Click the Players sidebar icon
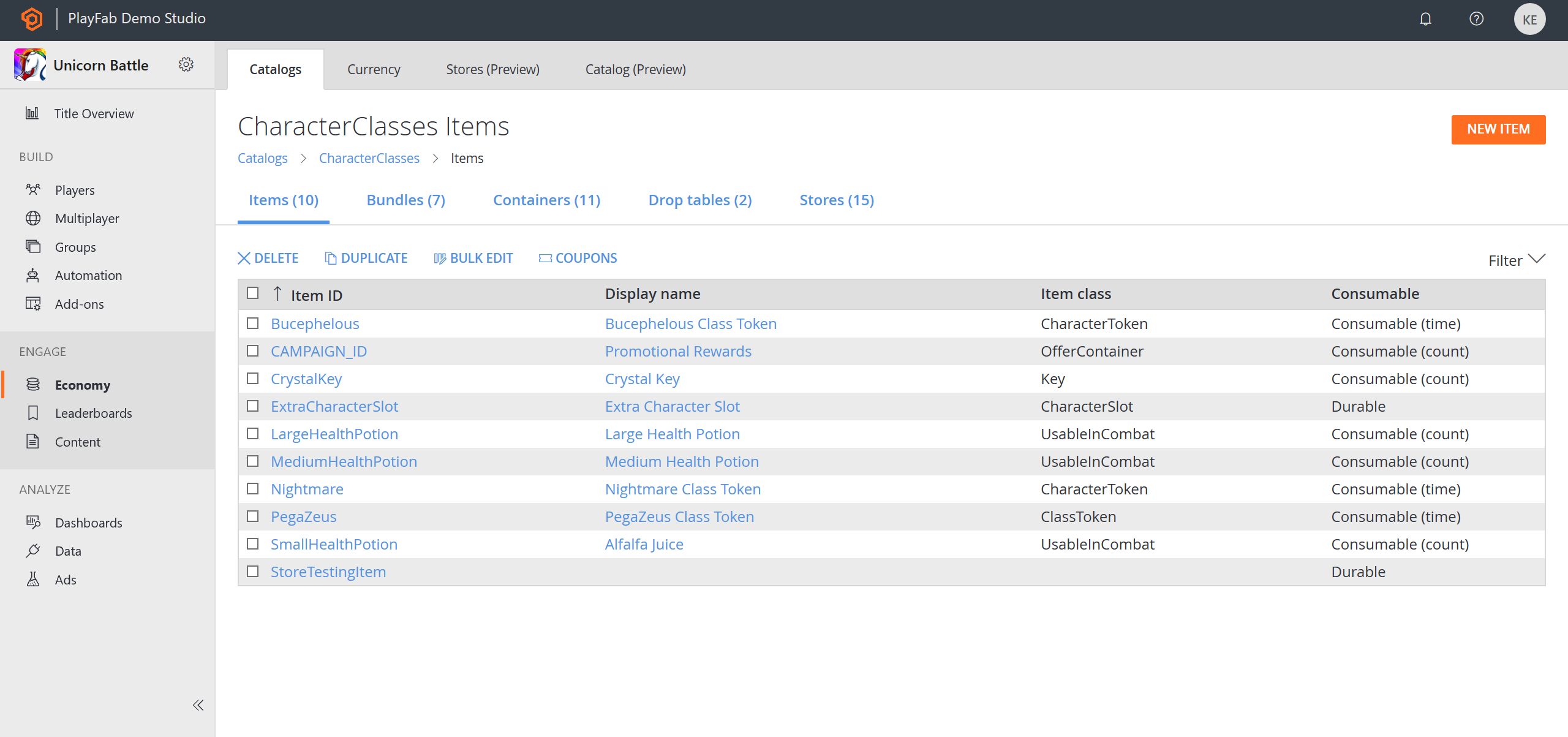This screenshot has height=737, width=1568. (33, 189)
